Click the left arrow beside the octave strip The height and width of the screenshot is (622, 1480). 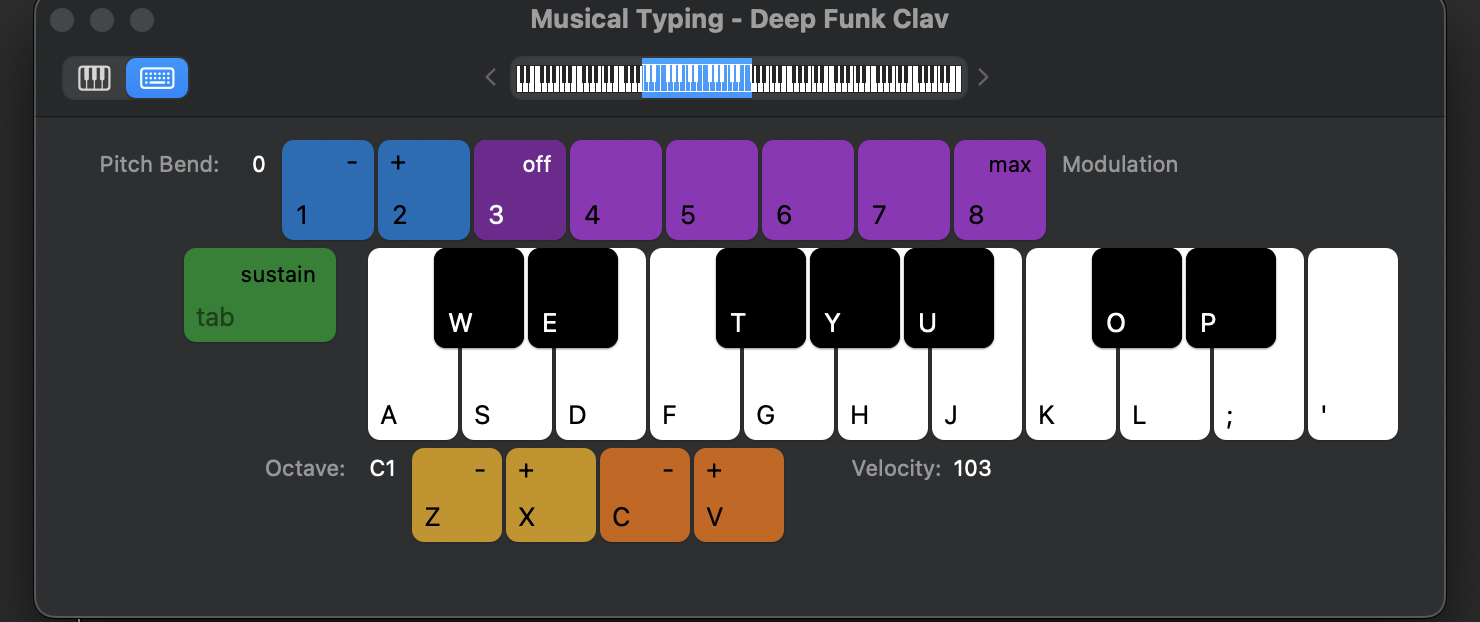(490, 77)
